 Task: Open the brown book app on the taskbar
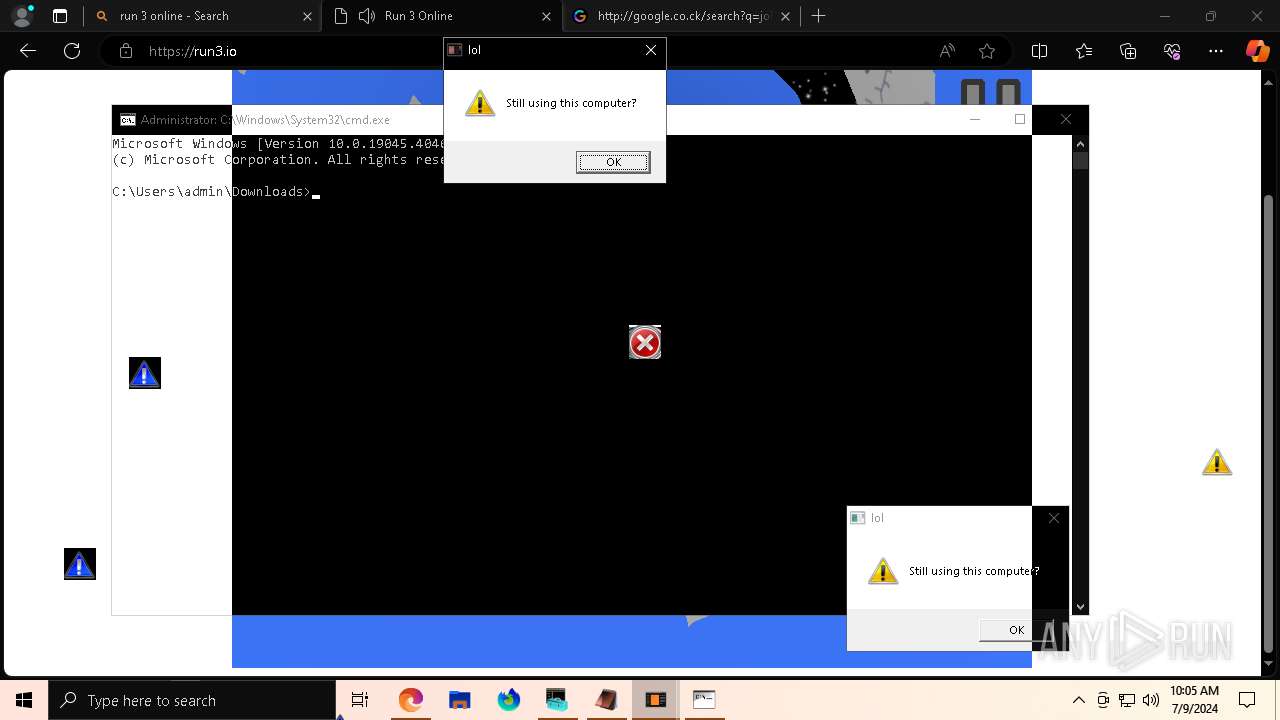606,700
